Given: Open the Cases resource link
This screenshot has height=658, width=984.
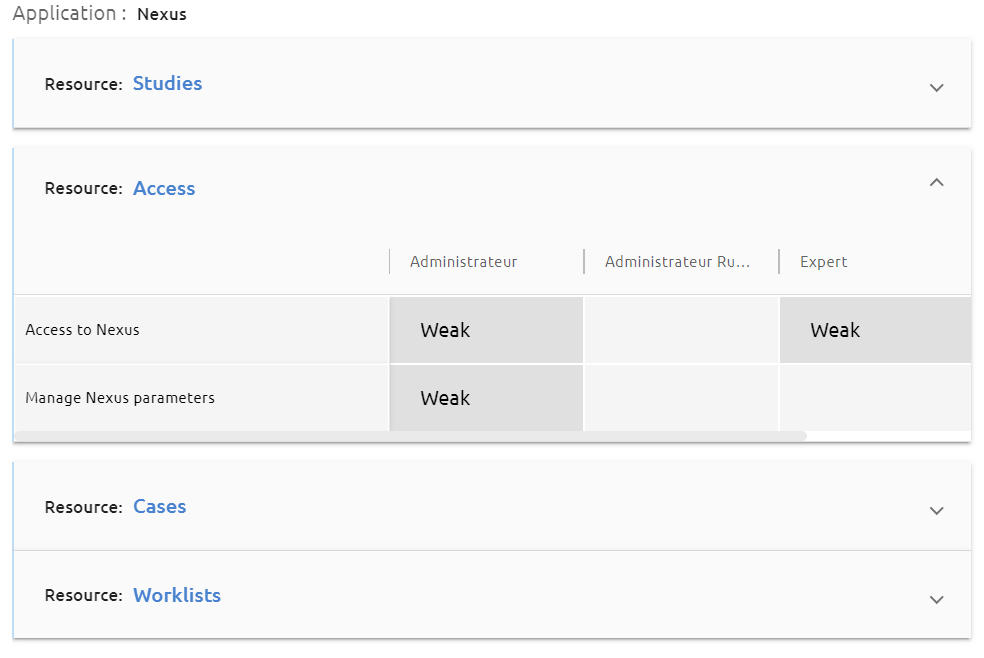Looking at the screenshot, I should point(159,506).
